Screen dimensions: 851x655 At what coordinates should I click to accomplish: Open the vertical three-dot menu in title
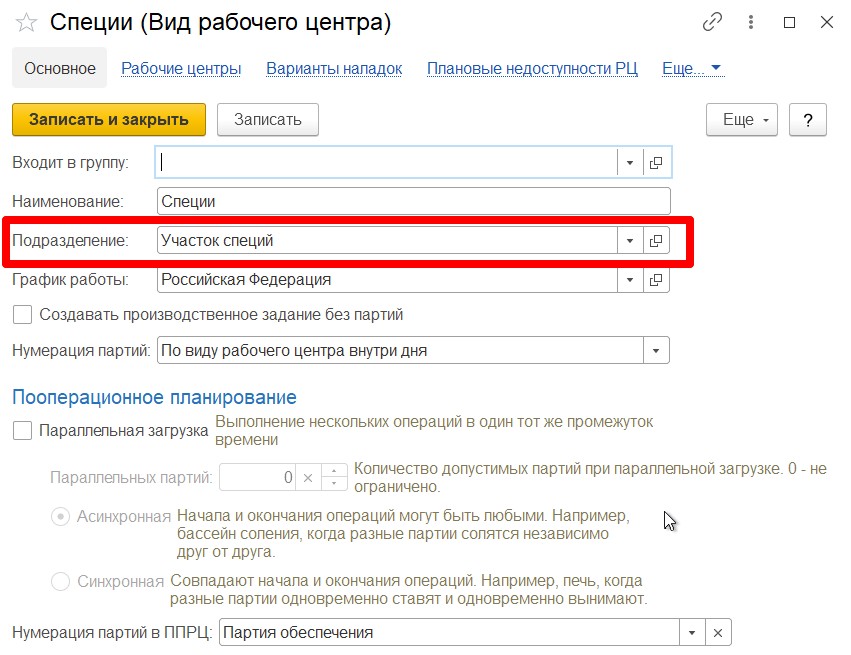coord(752,22)
